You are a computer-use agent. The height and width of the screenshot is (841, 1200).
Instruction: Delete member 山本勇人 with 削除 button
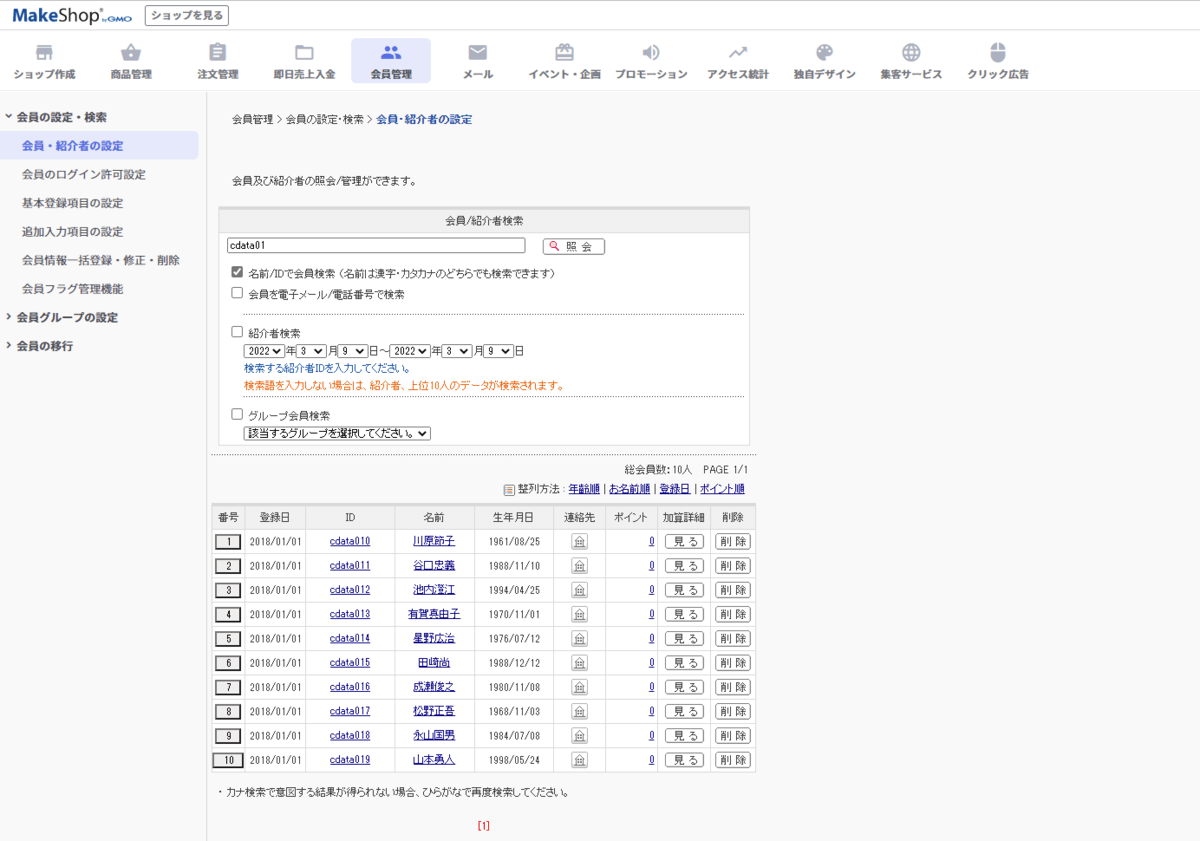pos(732,760)
